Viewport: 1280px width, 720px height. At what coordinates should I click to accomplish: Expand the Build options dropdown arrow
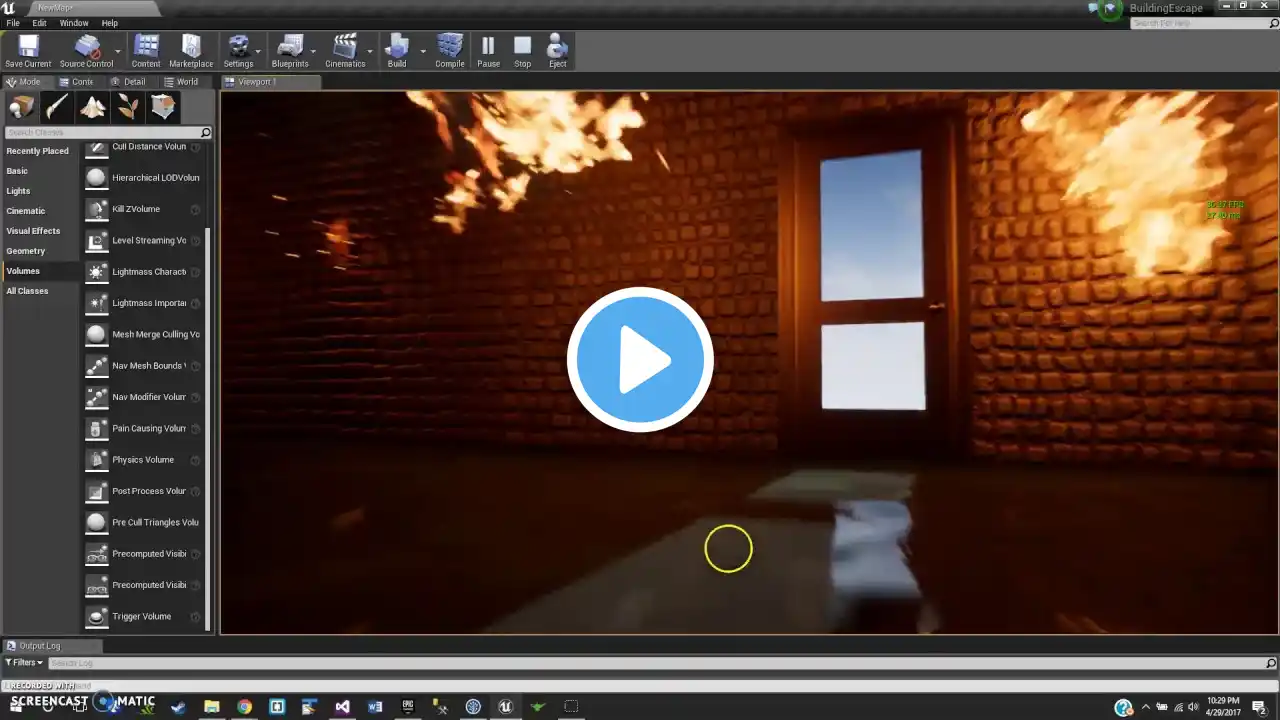423,50
